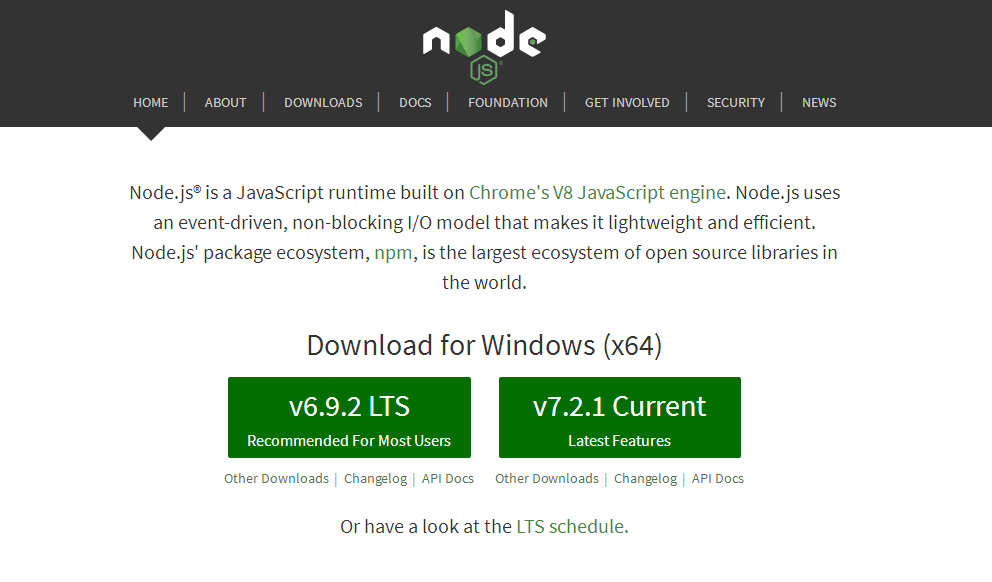
Task: Follow the npm link
Action: coord(393,252)
